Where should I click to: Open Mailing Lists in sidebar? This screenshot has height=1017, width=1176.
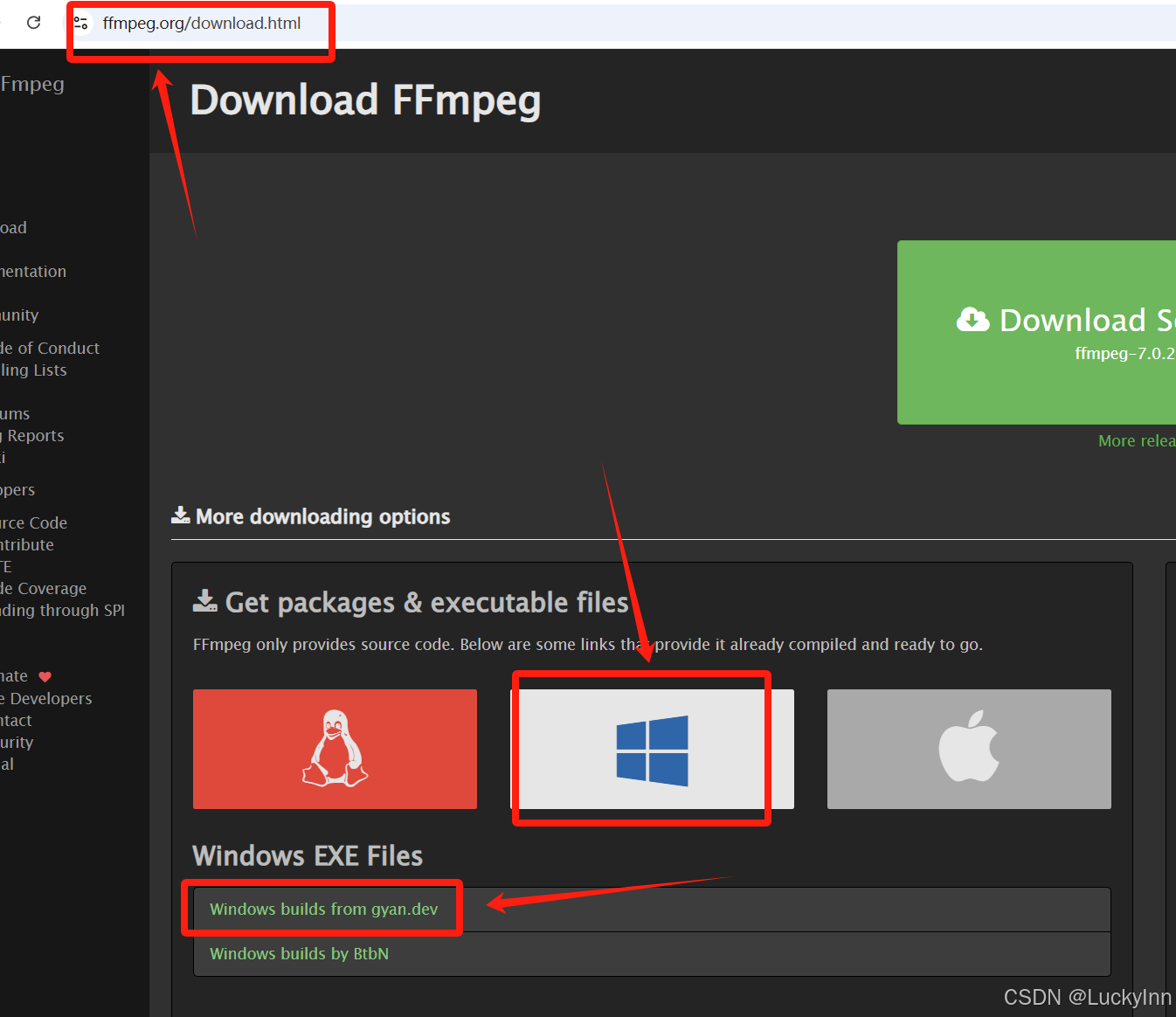(33, 370)
